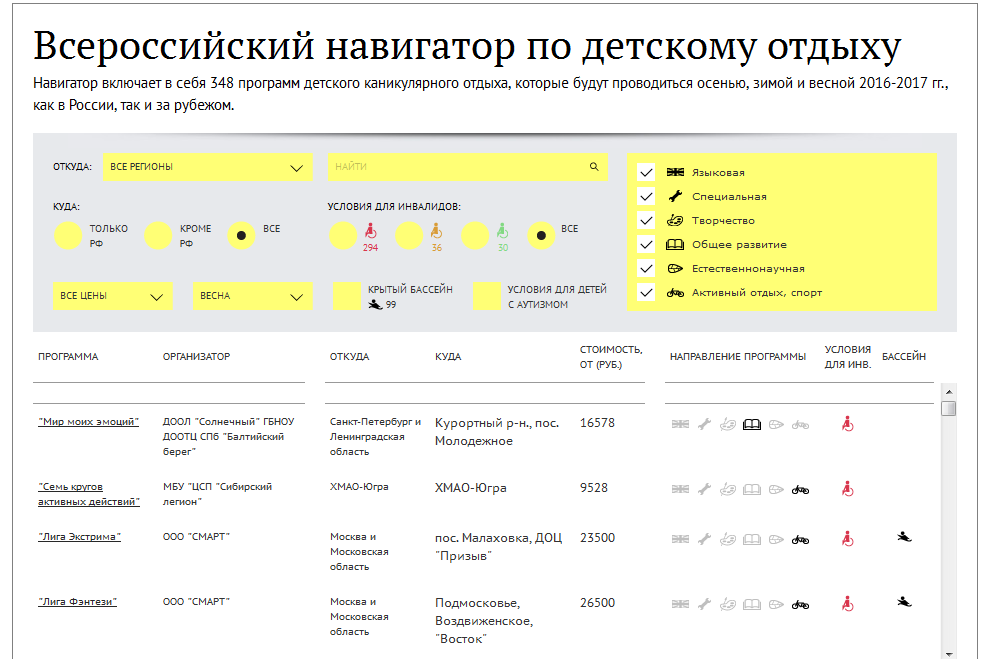Click the table vertical scrollbar thumb
Screen dimensions: 983x659
click(949, 409)
